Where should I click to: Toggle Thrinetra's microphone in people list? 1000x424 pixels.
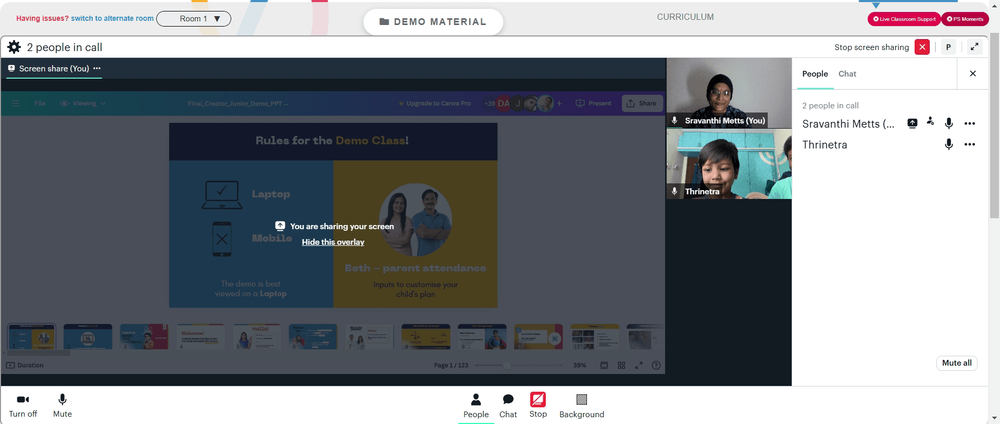pos(949,145)
